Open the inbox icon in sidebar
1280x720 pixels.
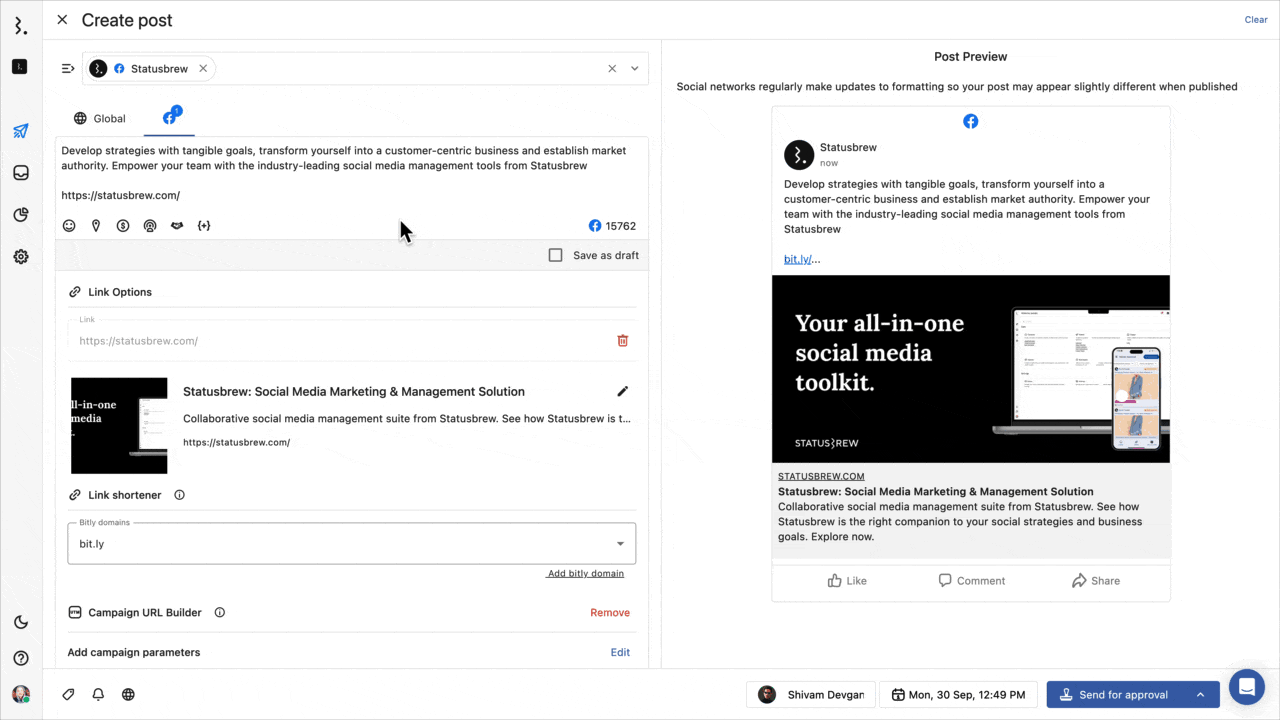tap(21, 173)
